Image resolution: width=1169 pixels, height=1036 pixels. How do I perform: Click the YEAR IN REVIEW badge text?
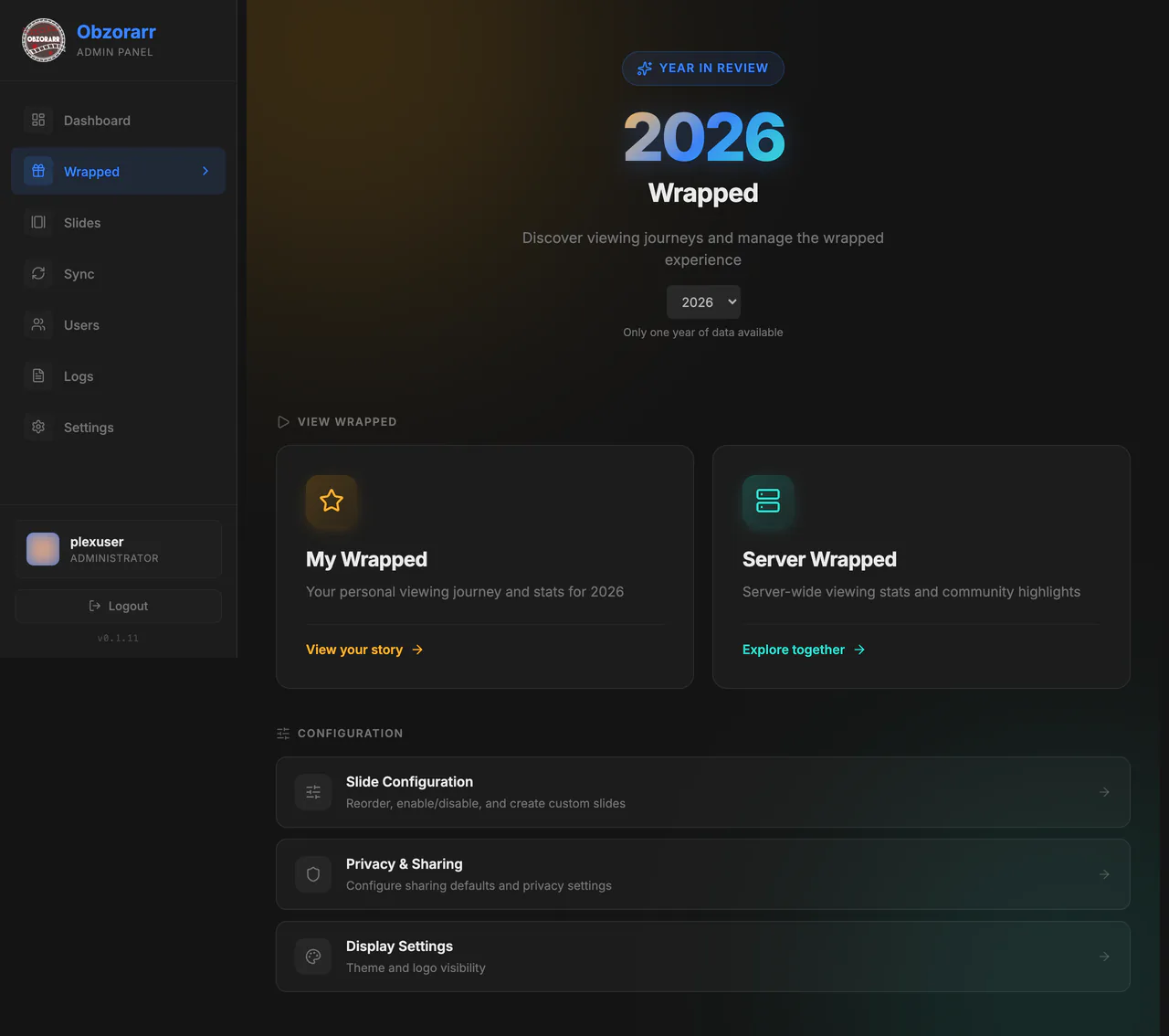point(713,69)
